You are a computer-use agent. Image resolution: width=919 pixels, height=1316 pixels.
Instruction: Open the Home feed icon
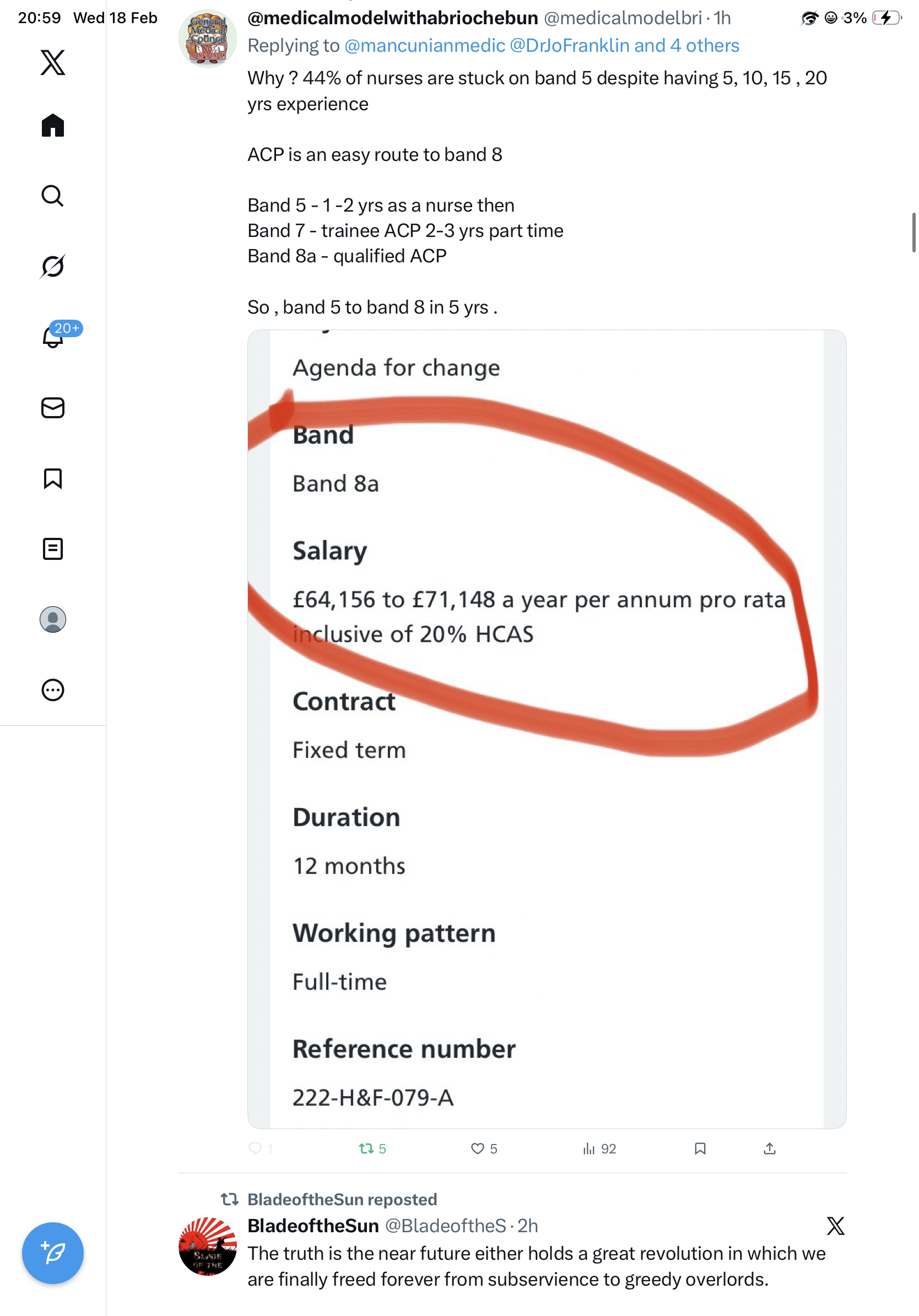53,125
